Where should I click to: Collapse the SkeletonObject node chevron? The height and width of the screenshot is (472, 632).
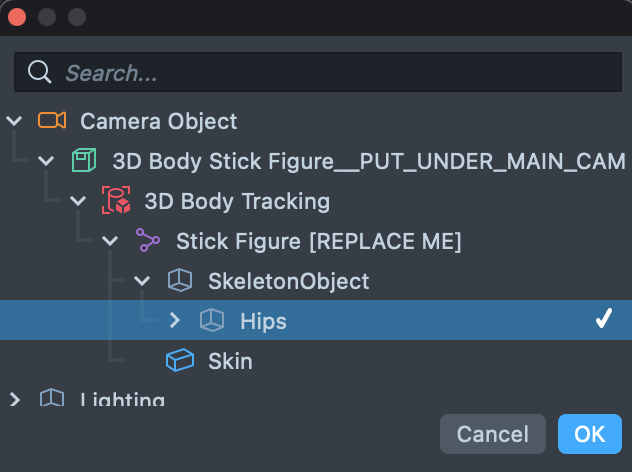tap(142, 281)
